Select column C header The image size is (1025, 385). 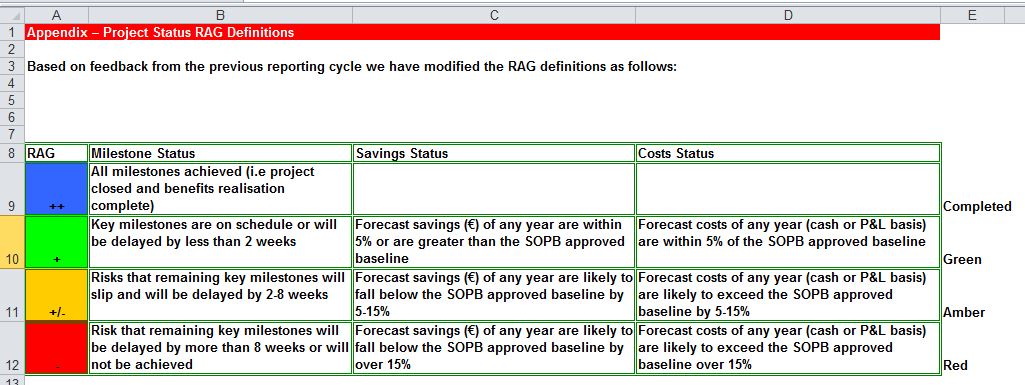[x=494, y=15]
